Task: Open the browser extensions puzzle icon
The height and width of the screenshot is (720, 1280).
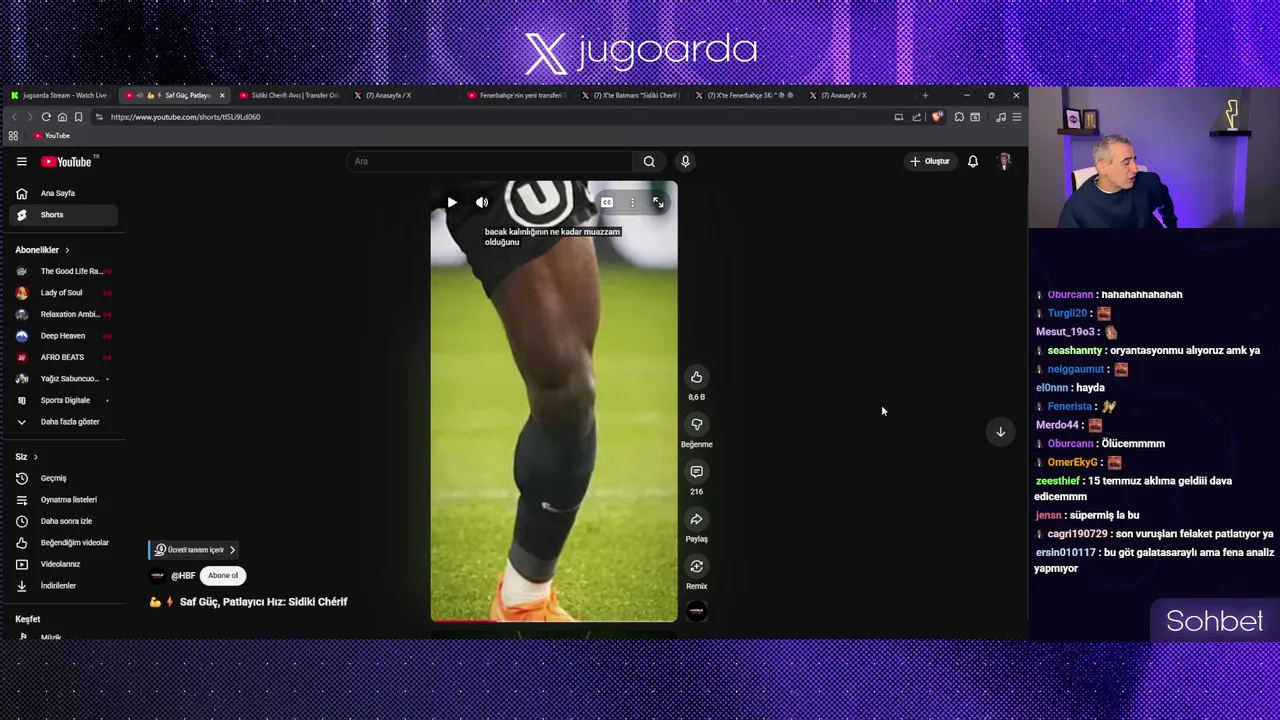Action: 959,117
